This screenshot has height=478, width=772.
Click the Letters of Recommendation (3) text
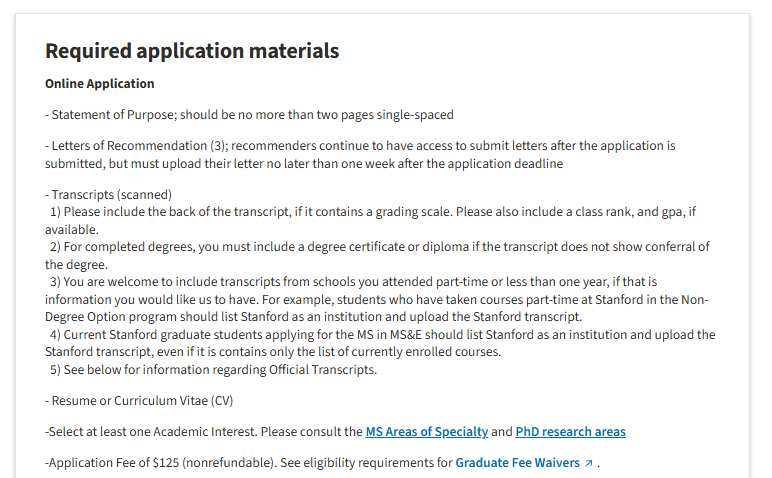pos(136,146)
